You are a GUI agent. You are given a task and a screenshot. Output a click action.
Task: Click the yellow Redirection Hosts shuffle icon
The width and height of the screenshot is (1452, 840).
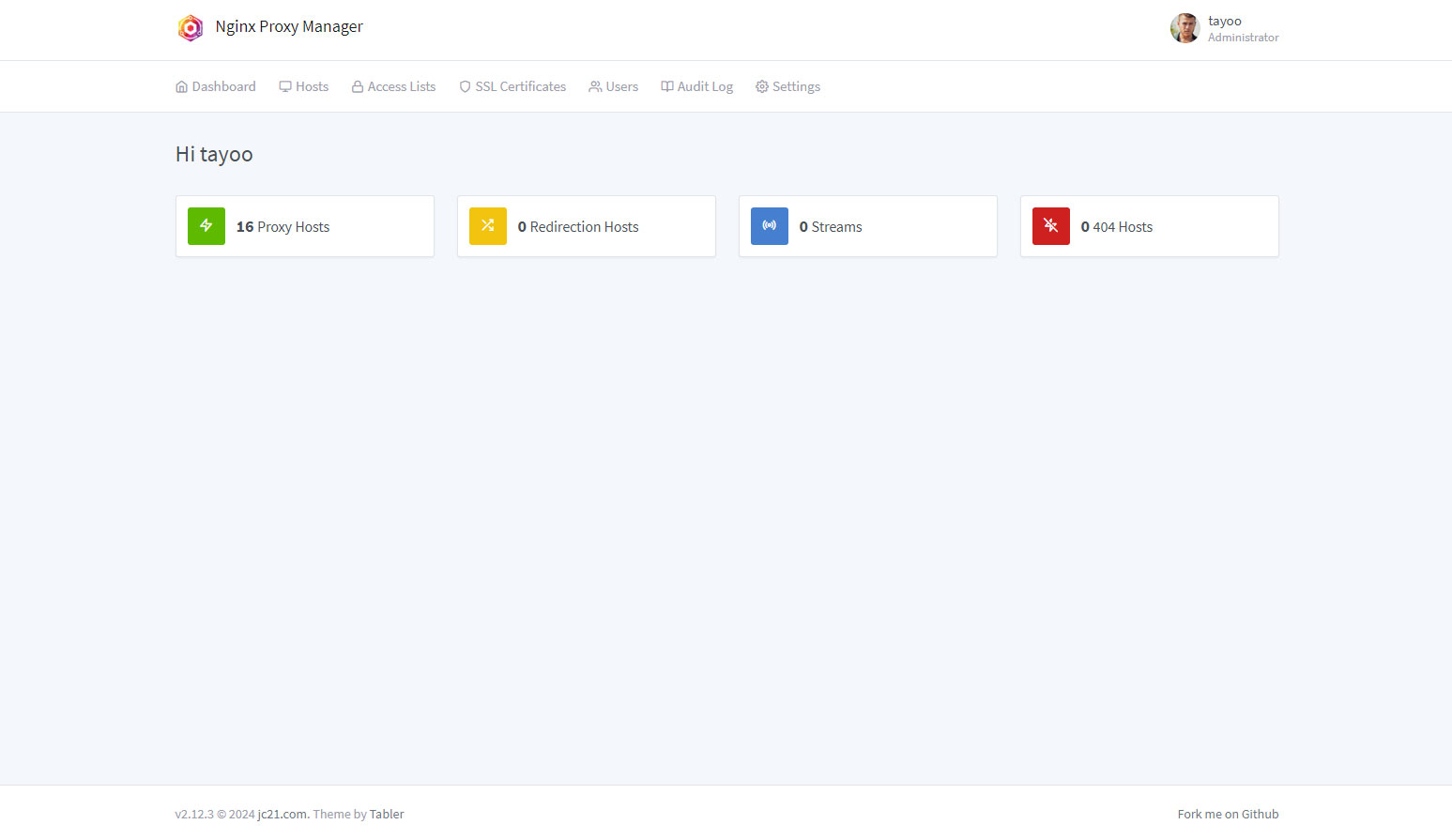click(488, 226)
